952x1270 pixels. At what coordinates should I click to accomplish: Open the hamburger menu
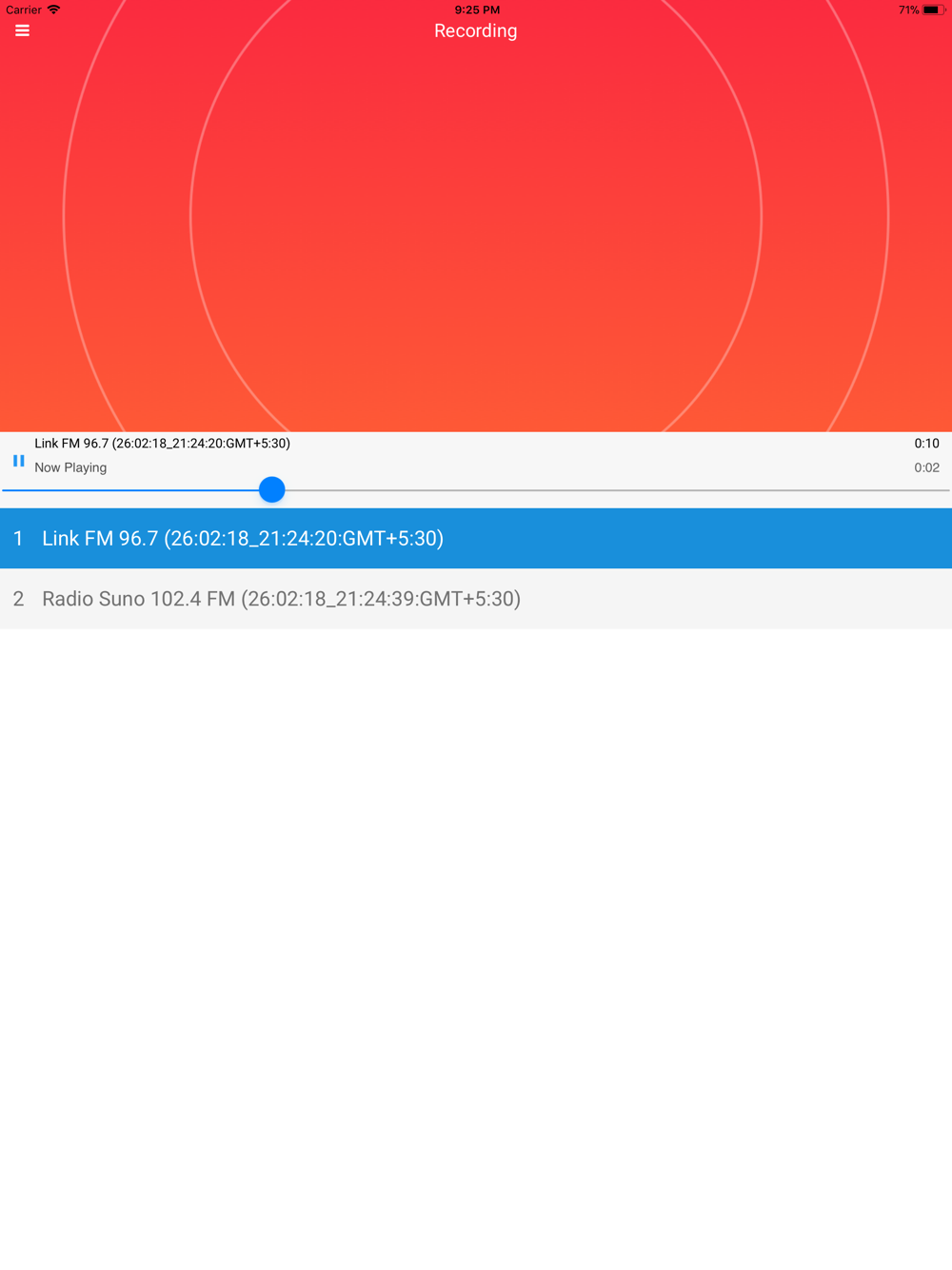click(x=22, y=30)
